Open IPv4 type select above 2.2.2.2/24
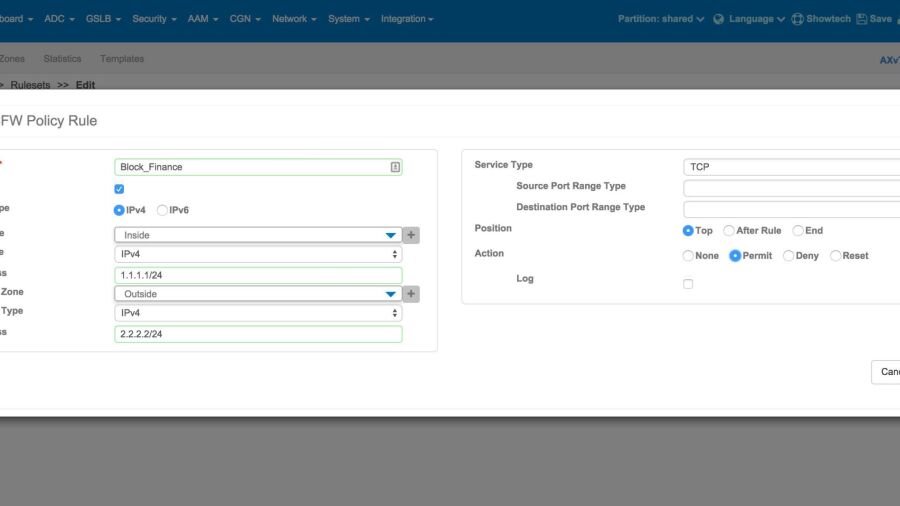Image resolution: width=900 pixels, height=506 pixels. coord(258,313)
